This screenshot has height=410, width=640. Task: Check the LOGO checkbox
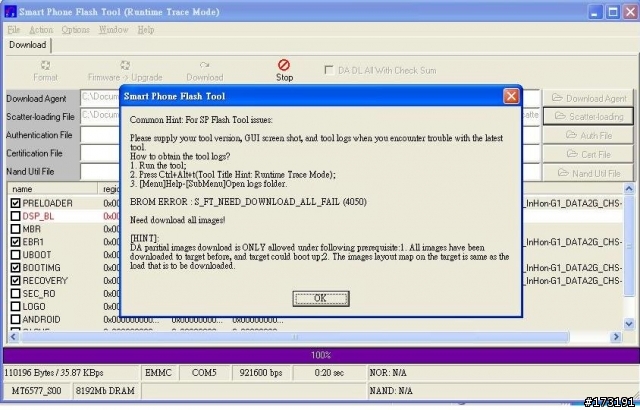(16, 306)
